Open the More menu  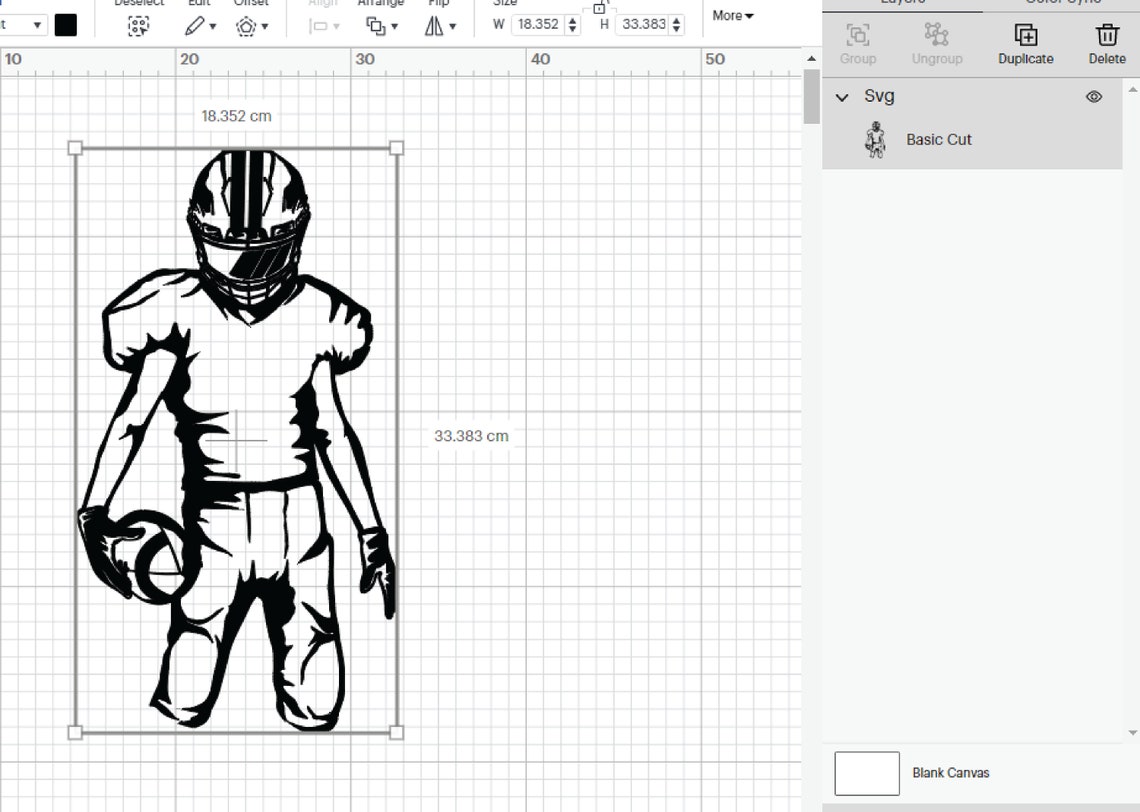click(731, 15)
